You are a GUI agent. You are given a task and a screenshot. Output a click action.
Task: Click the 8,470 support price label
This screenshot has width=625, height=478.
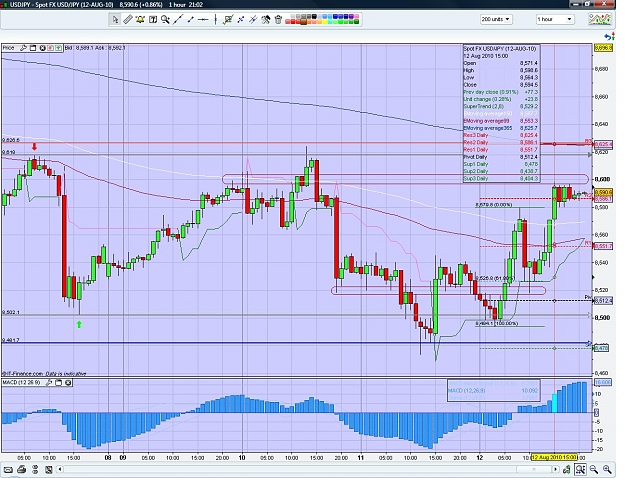(601, 348)
